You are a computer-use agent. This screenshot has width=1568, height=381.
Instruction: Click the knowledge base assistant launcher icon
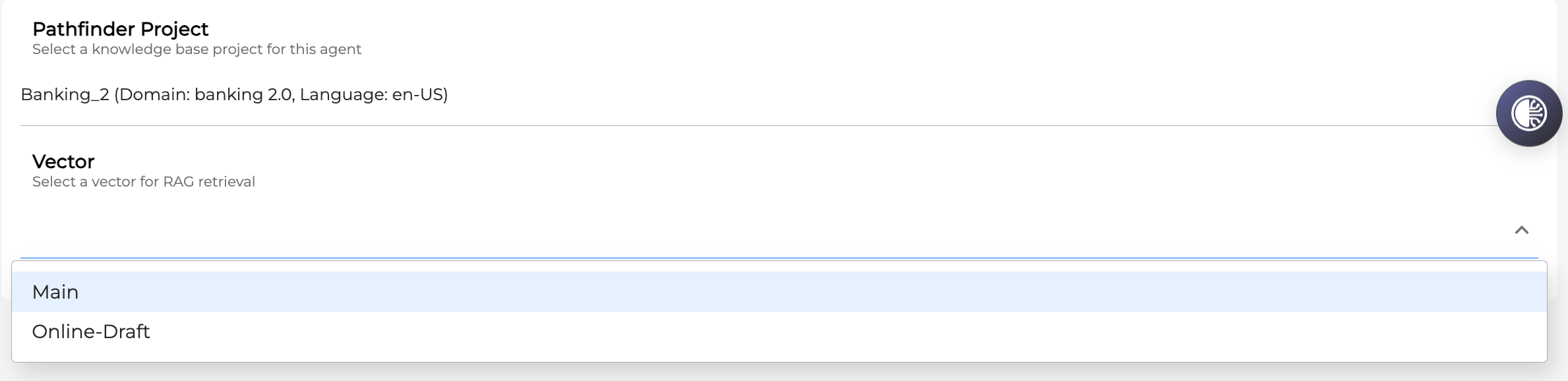click(x=1528, y=112)
